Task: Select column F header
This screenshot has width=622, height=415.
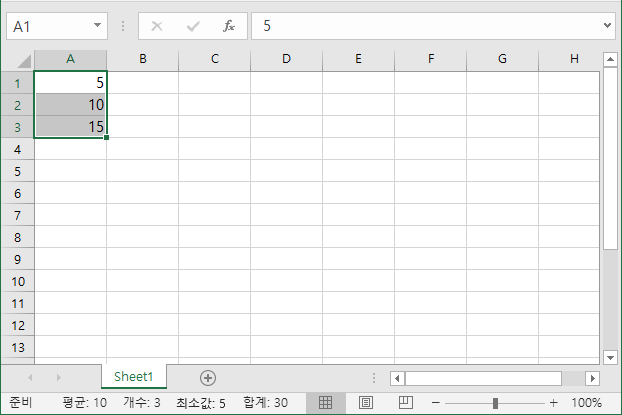Action: pyautogui.click(x=431, y=60)
